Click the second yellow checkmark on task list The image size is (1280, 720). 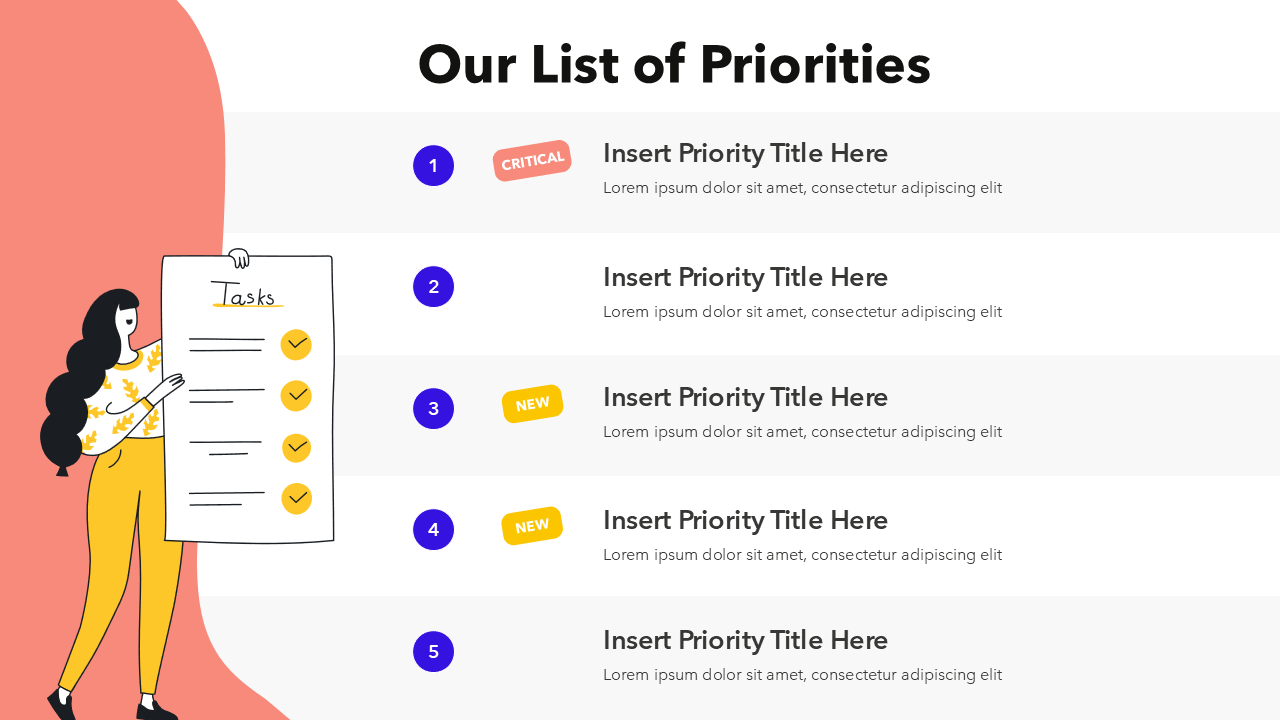[296, 396]
